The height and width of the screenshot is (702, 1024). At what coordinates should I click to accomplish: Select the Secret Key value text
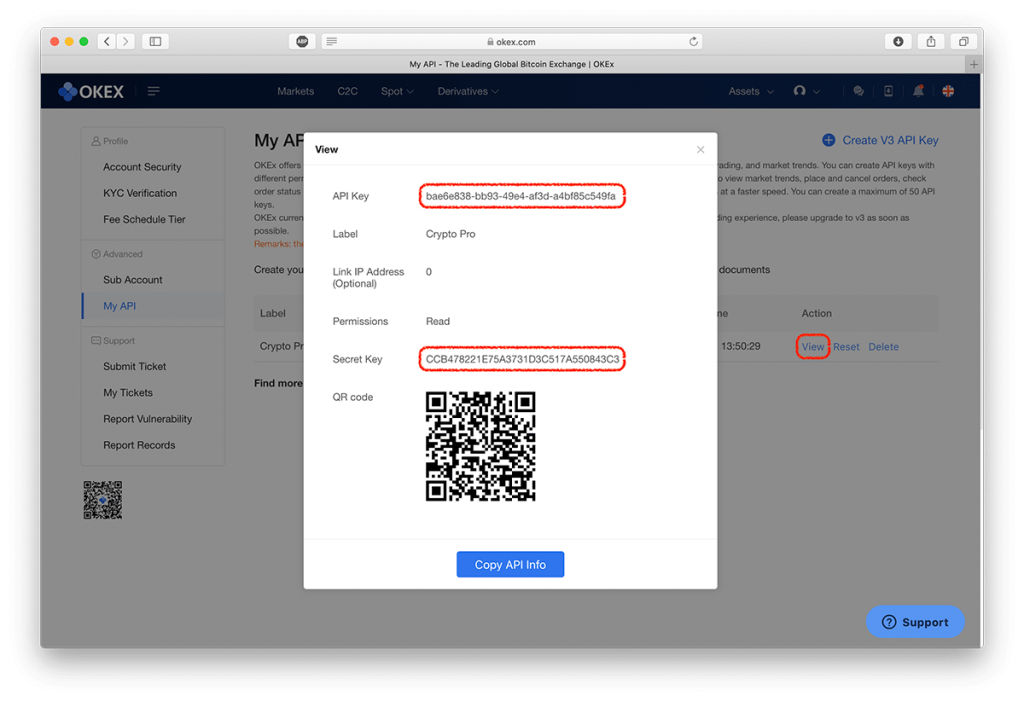tap(522, 359)
